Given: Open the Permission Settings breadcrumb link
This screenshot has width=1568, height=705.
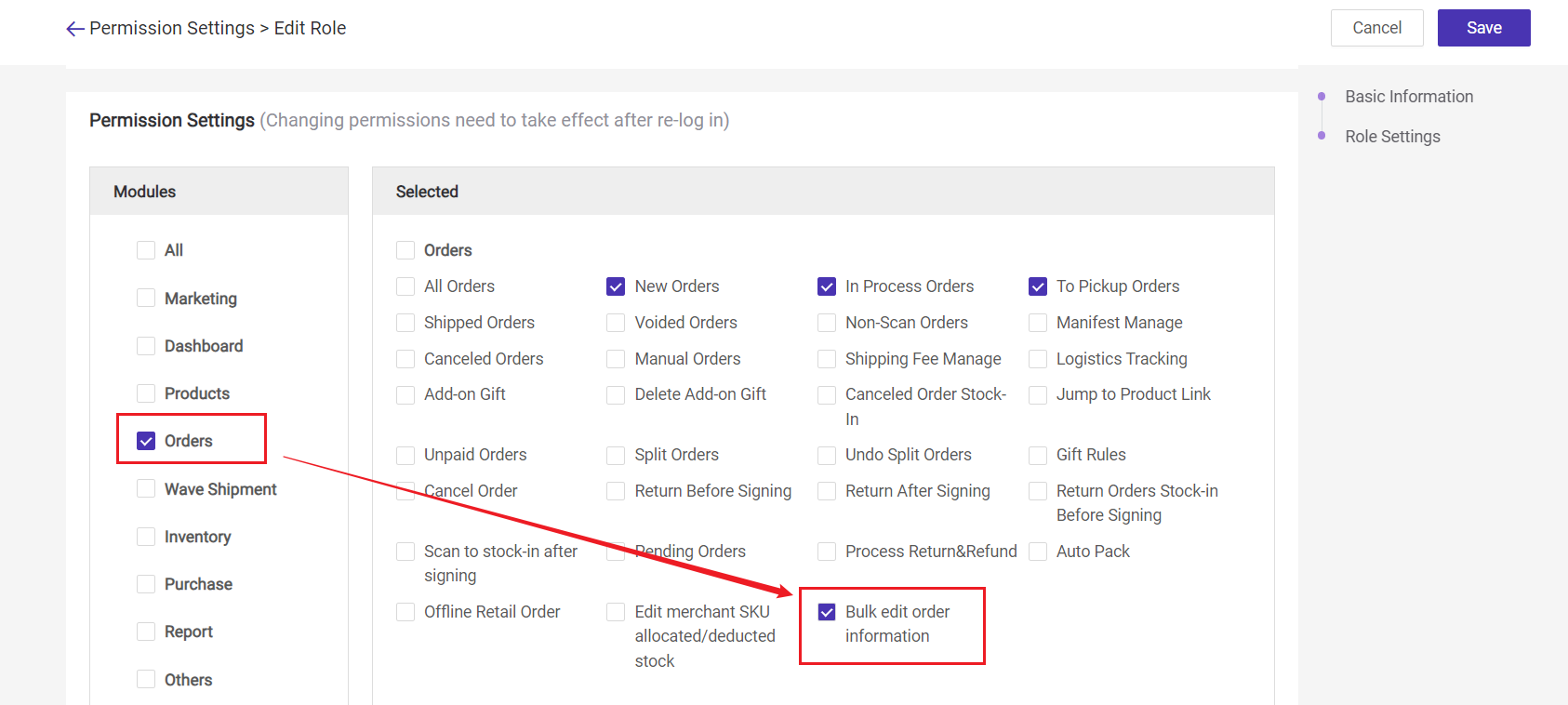Looking at the screenshot, I should point(172,28).
